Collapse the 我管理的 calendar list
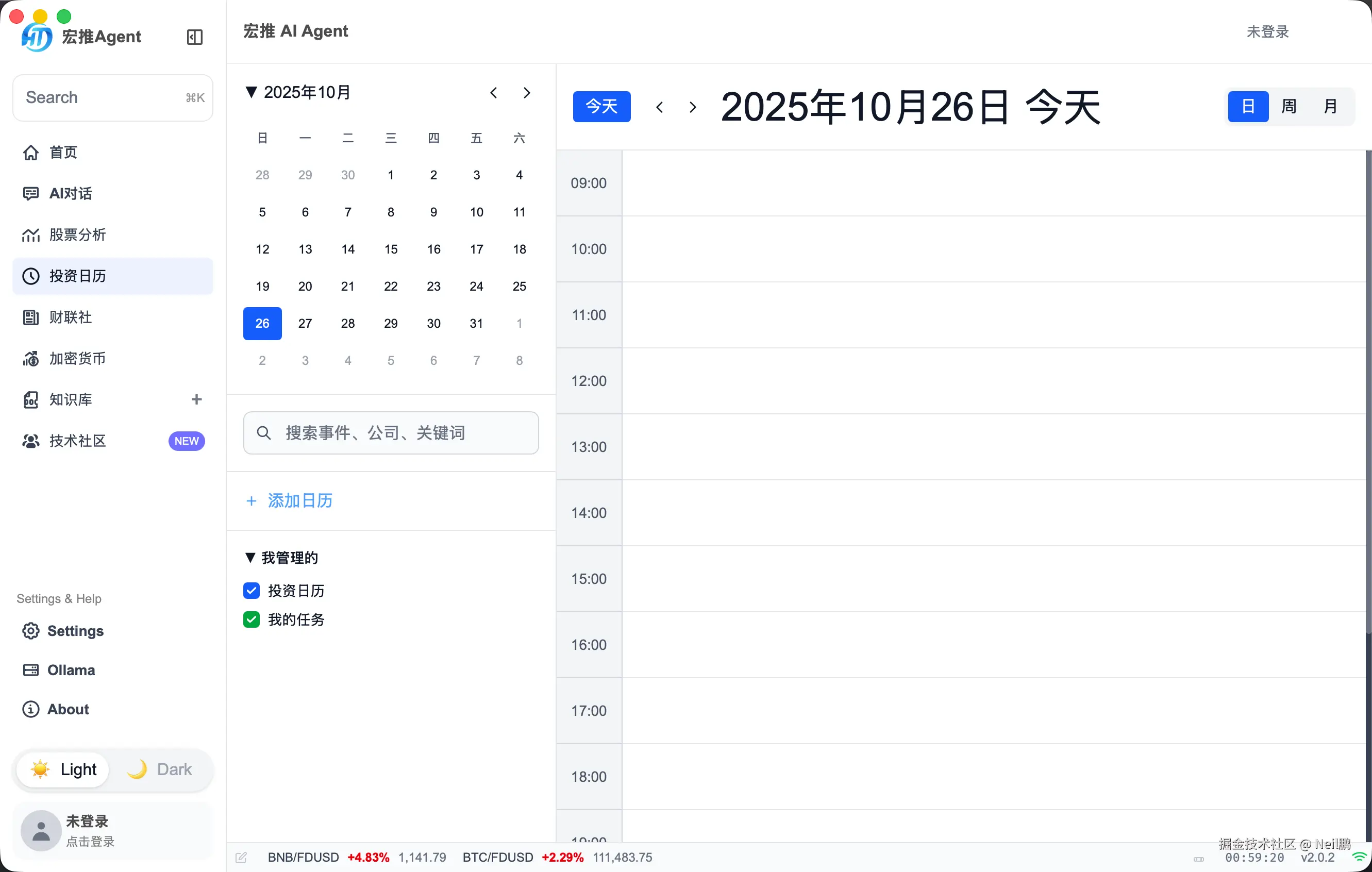The image size is (1372, 872). pos(250,558)
